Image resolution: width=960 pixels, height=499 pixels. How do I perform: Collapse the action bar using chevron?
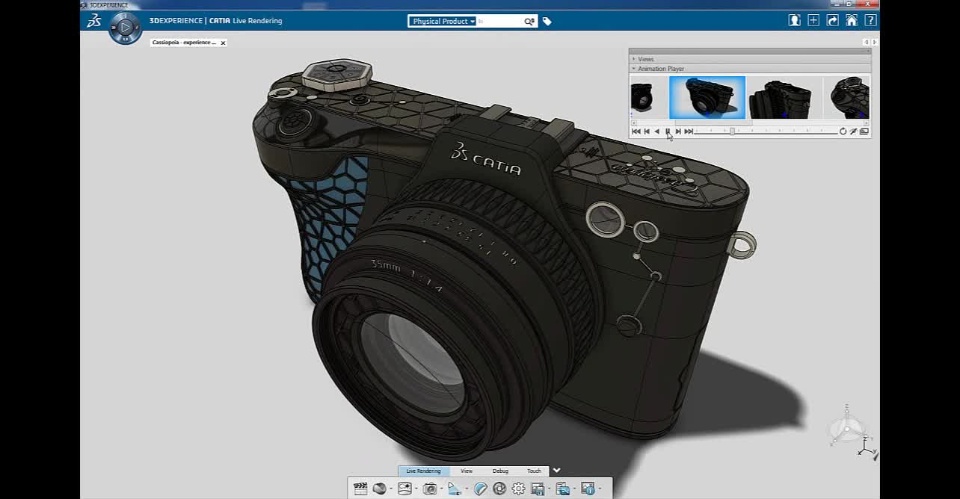pos(556,470)
